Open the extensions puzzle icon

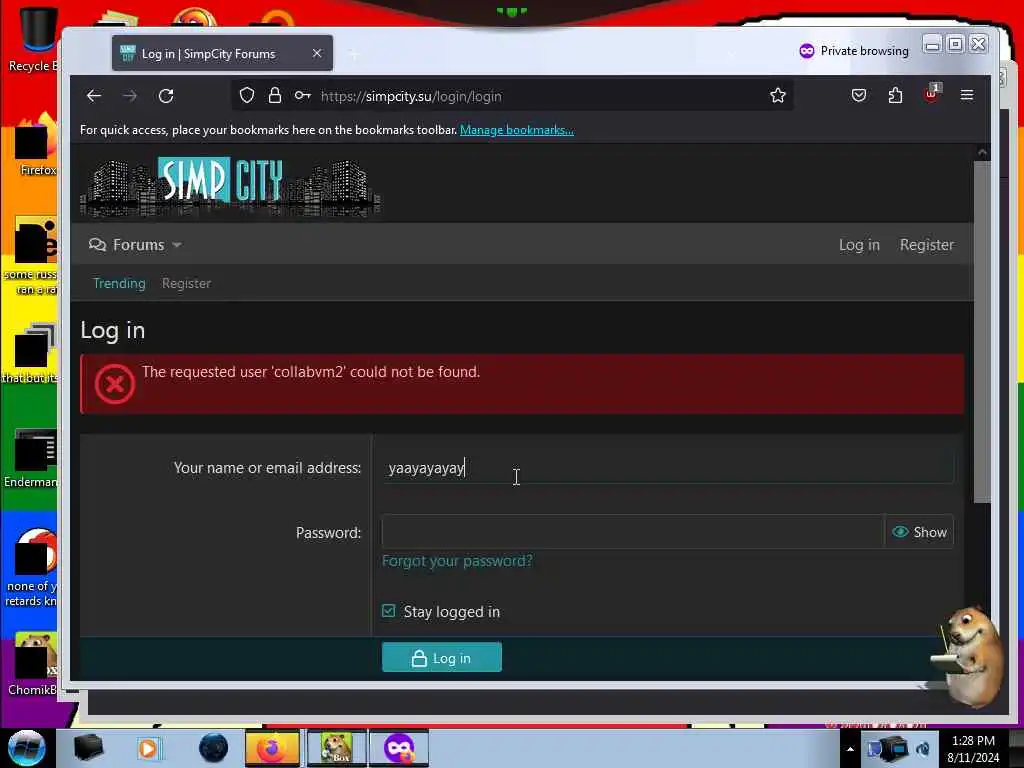tap(895, 95)
